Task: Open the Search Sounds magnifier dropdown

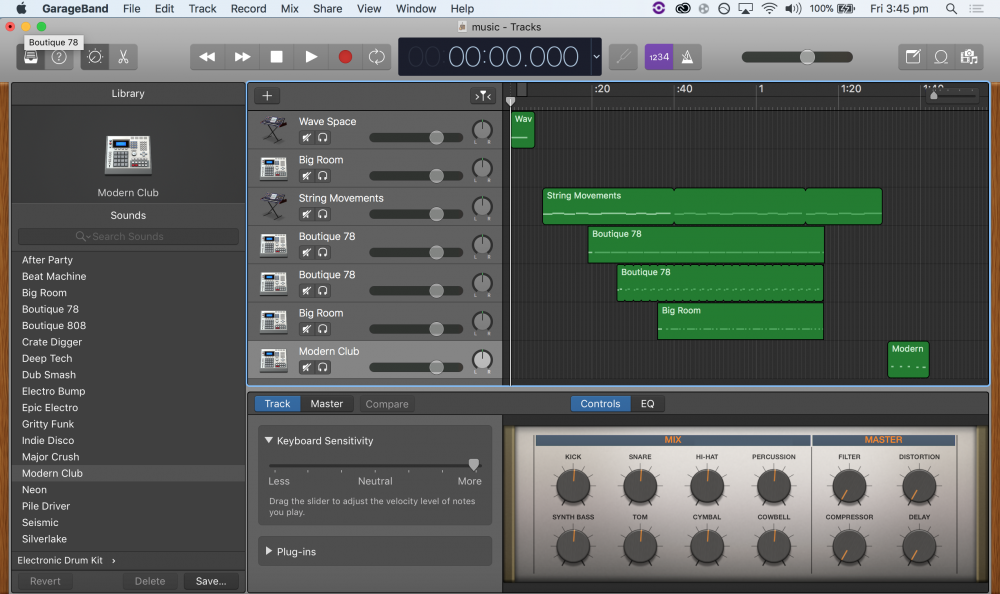Action: 83,236
